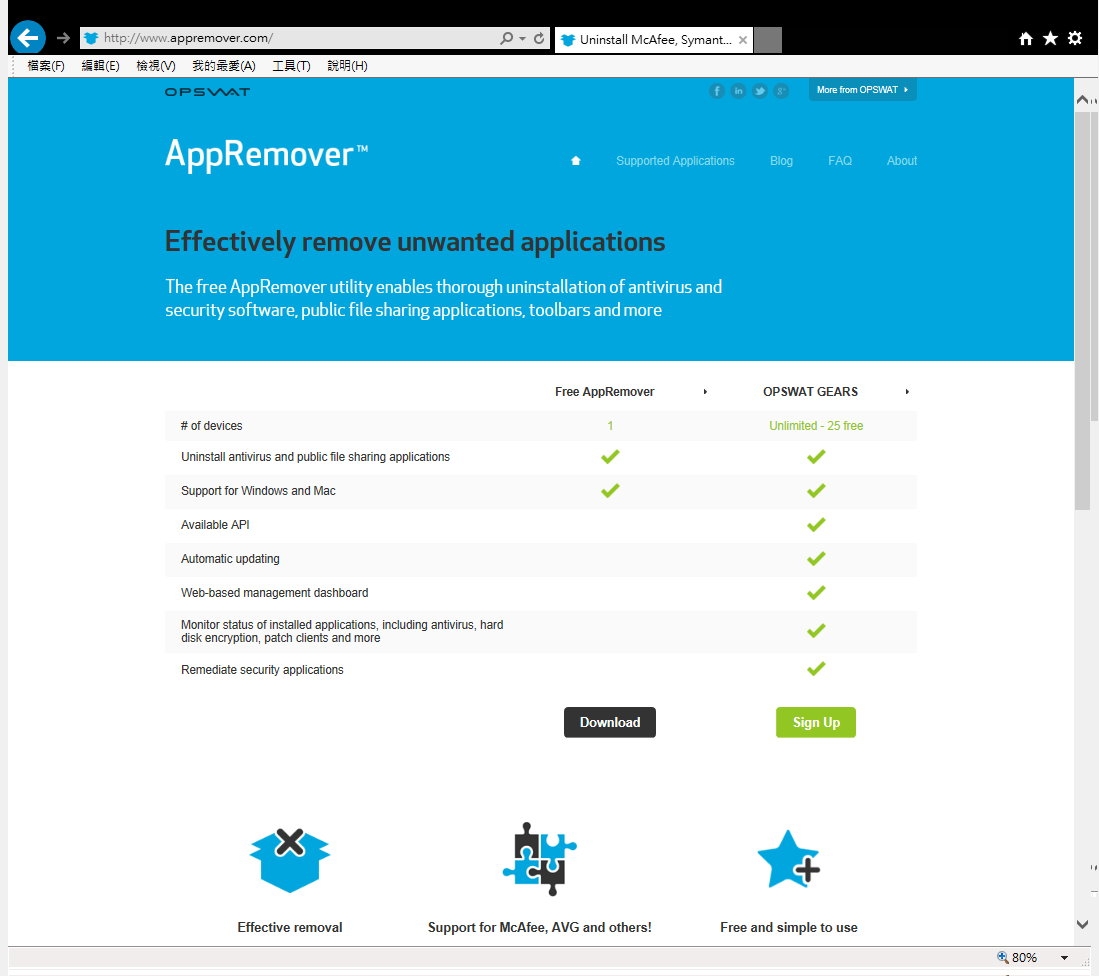Screen dimensions: 1099x976
Task: Click the vertical scrollbar thumb
Action: 1083,310
